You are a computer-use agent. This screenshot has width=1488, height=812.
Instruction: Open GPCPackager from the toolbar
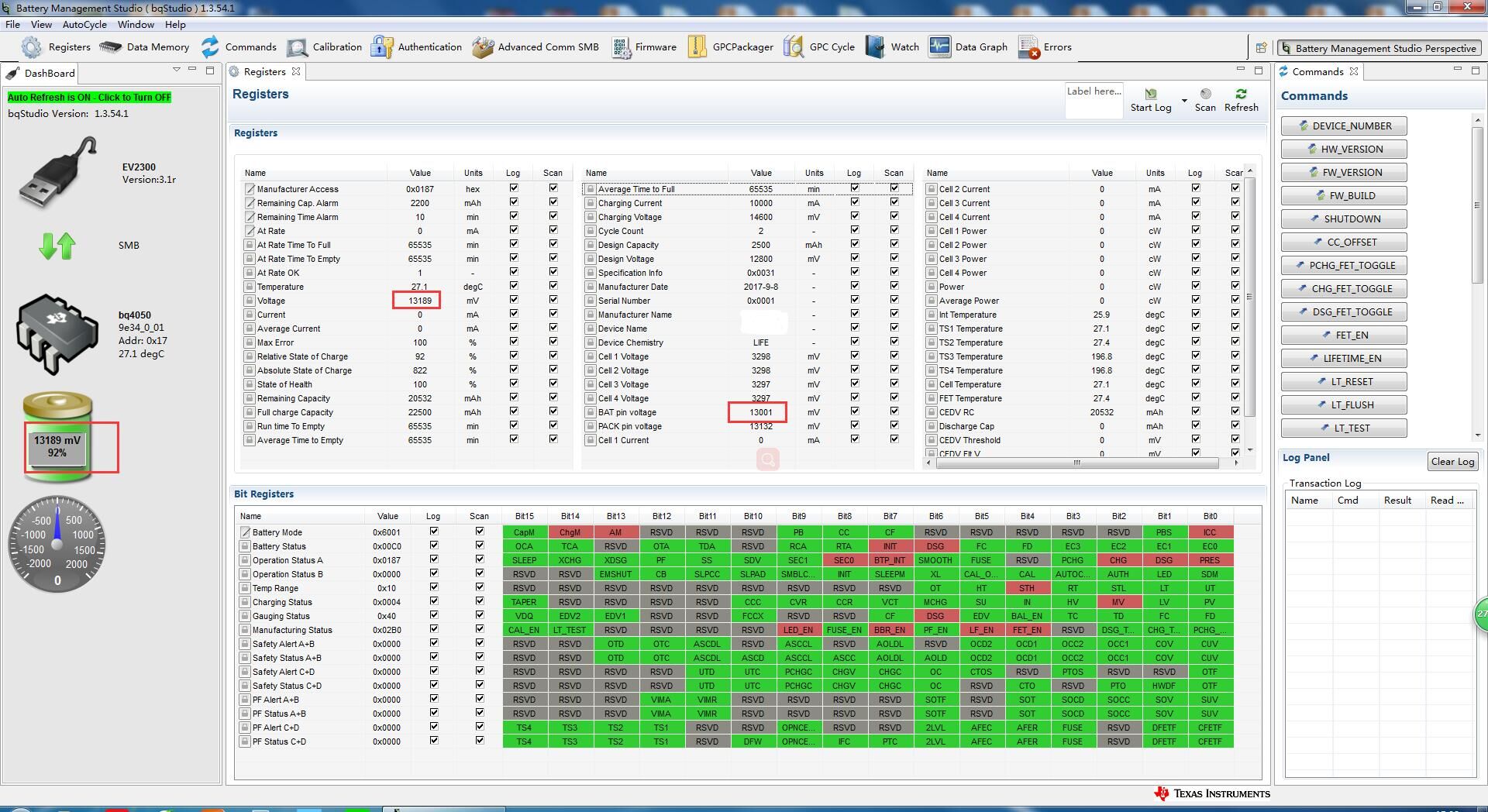coord(697,46)
